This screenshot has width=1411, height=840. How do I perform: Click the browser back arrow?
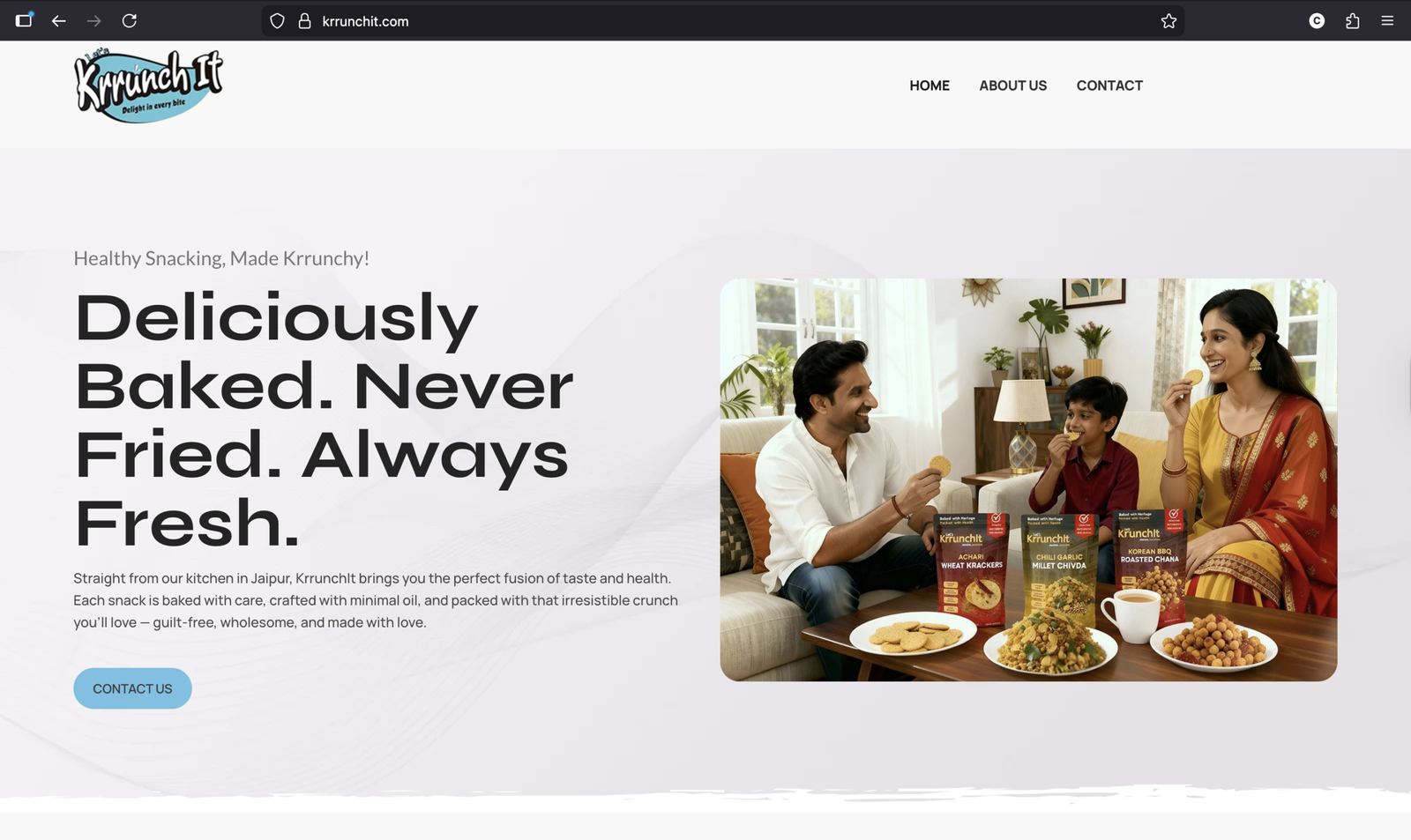[59, 21]
